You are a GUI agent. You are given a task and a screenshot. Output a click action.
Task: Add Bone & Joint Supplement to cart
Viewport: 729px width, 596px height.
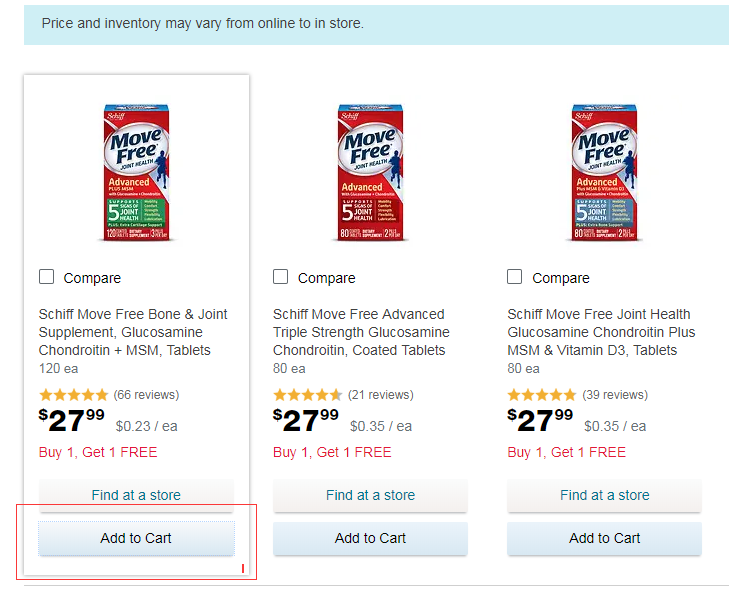pyautogui.click(x=136, y=538)
